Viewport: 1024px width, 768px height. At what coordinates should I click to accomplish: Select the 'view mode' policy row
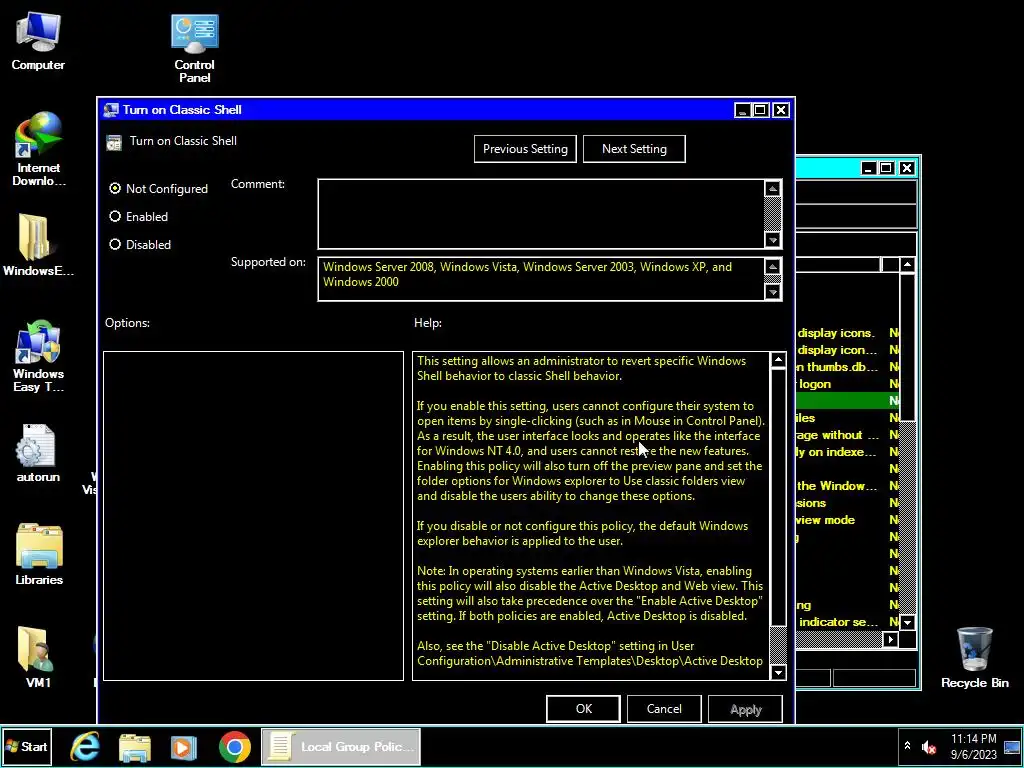coord(847,520)
